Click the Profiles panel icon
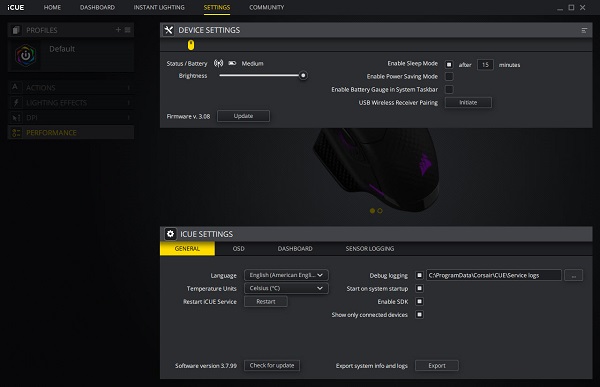The height and width of the screenshot is (387, 600). click(16, 30)
